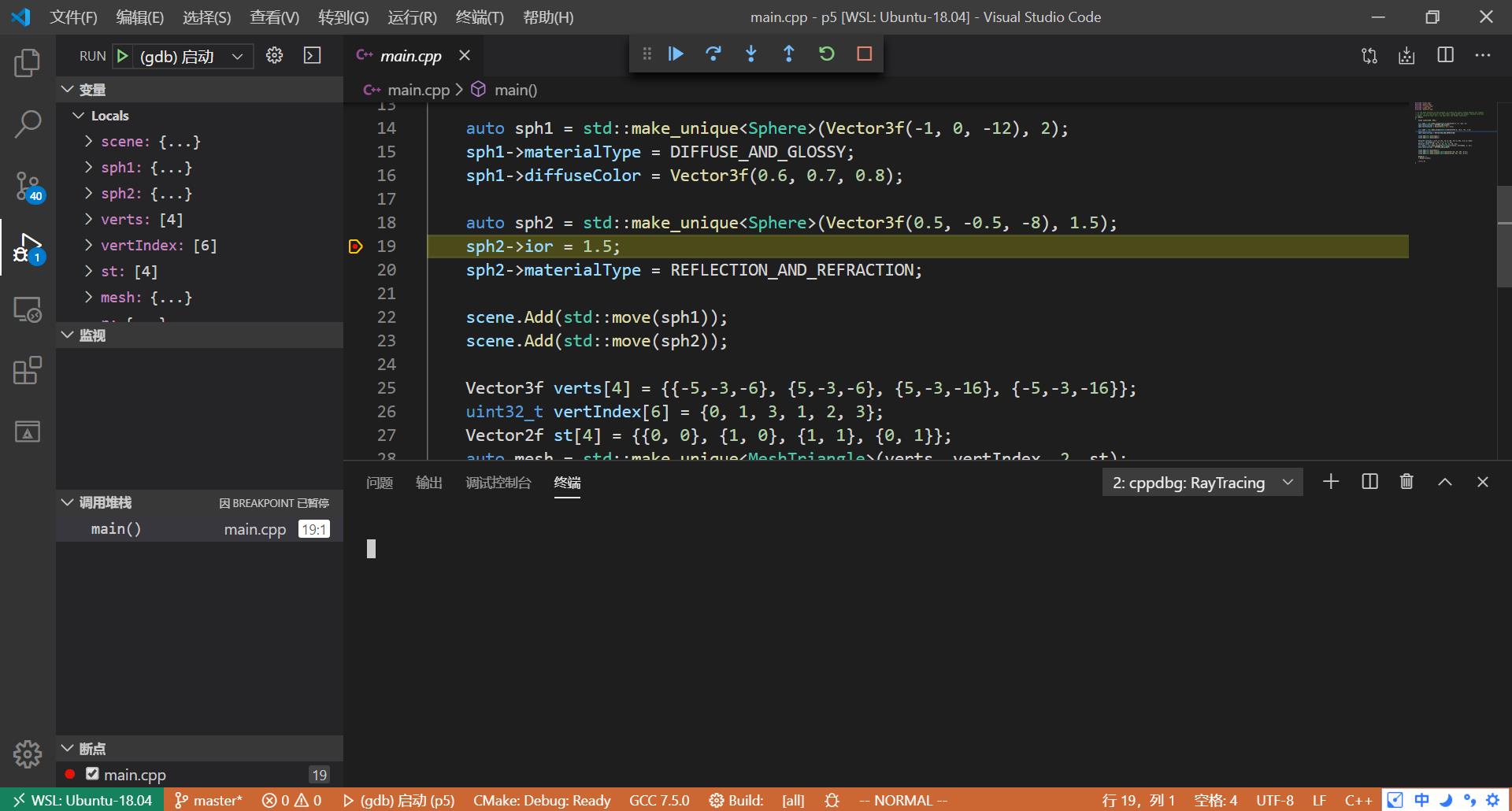Click the Build status bar button
The height and width of the screenshot is (811, 1512).
736,800
